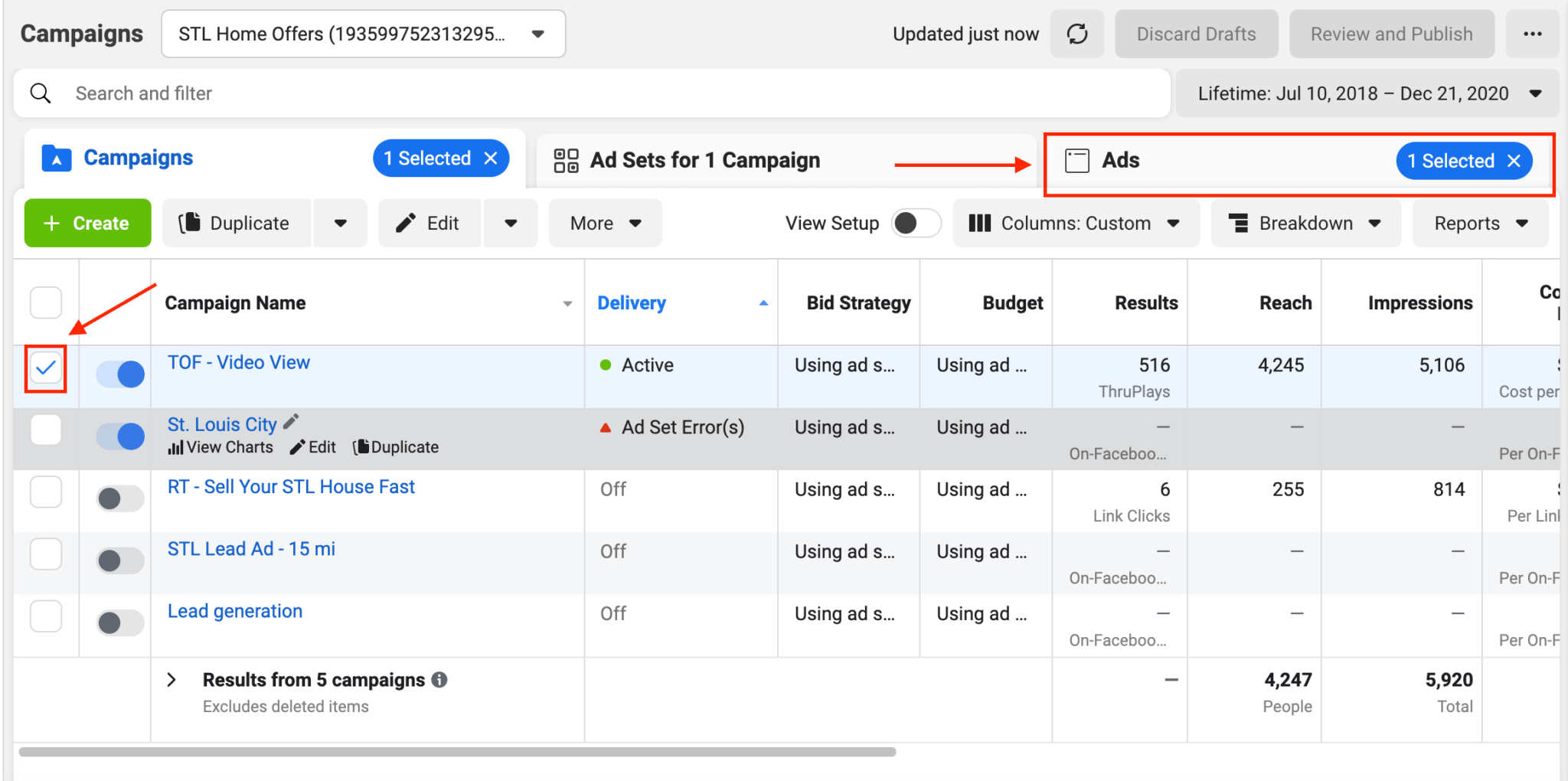Open the Lead generation campaign
Viewport: 1568px width, 781px height.
pyautogui.click(x=234, y=610)
